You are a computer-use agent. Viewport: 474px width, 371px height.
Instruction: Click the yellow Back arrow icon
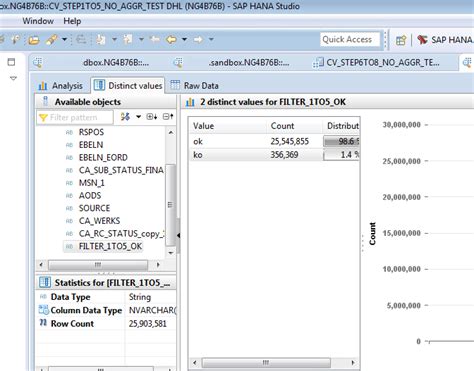click(171, 40)
